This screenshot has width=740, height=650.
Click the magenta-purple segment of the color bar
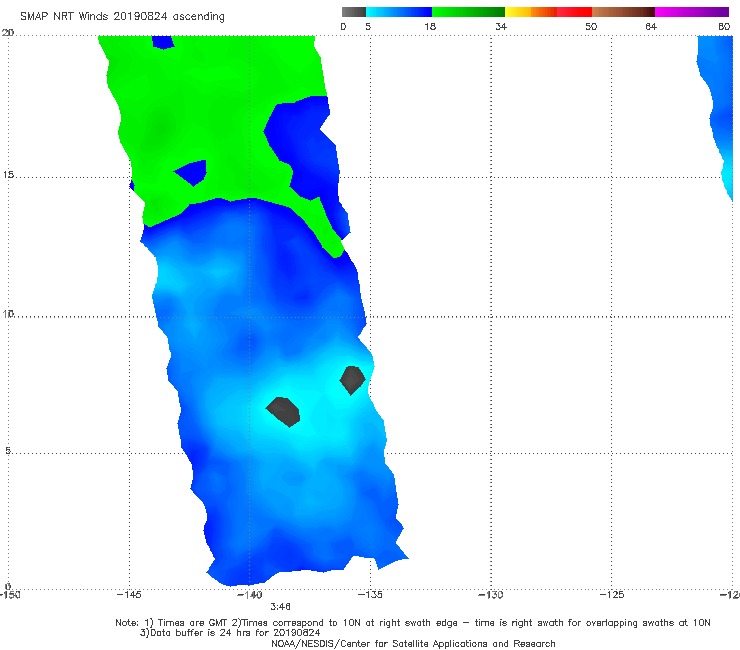point(691,12)
